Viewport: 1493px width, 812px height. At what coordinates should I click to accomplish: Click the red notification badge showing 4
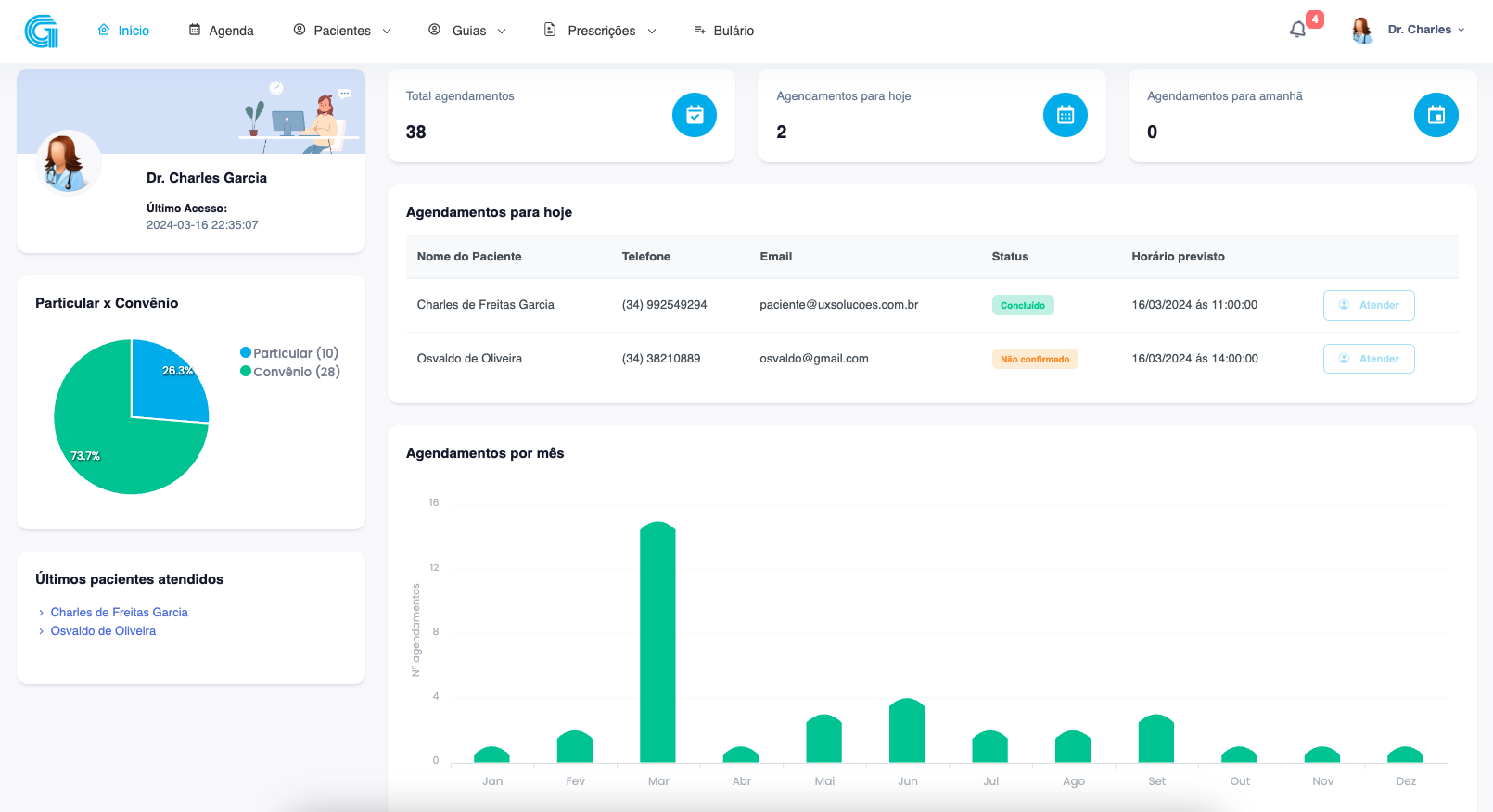(1315, 19)
